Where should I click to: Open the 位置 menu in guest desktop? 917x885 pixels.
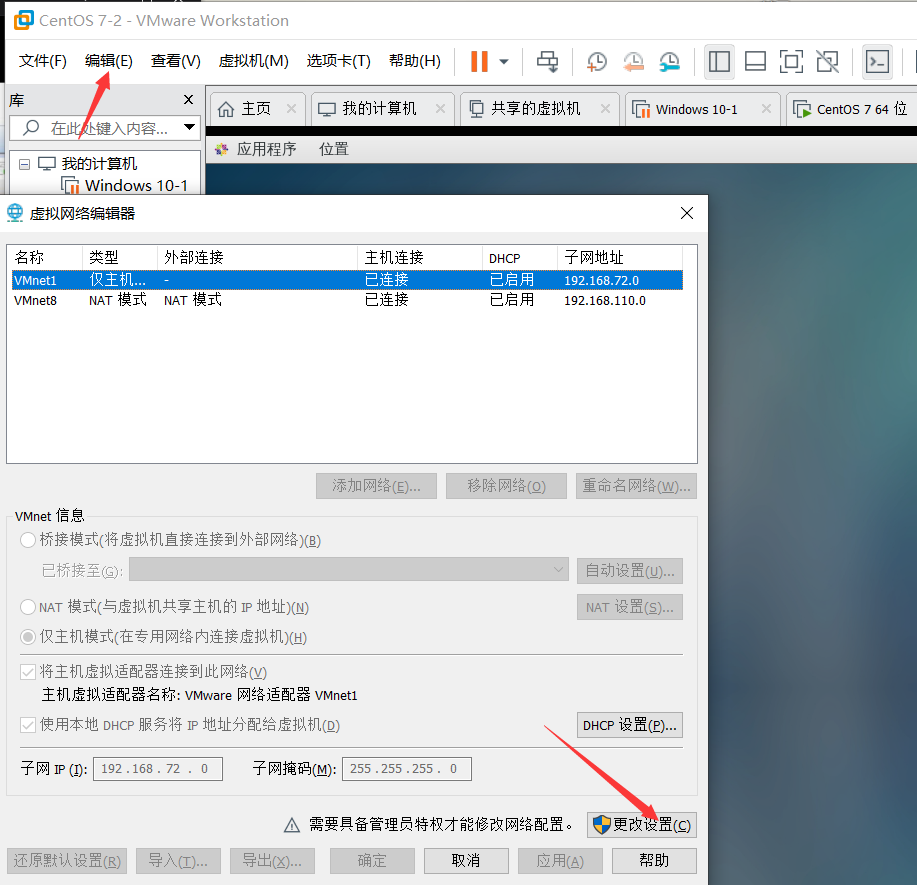pos(333,149)
